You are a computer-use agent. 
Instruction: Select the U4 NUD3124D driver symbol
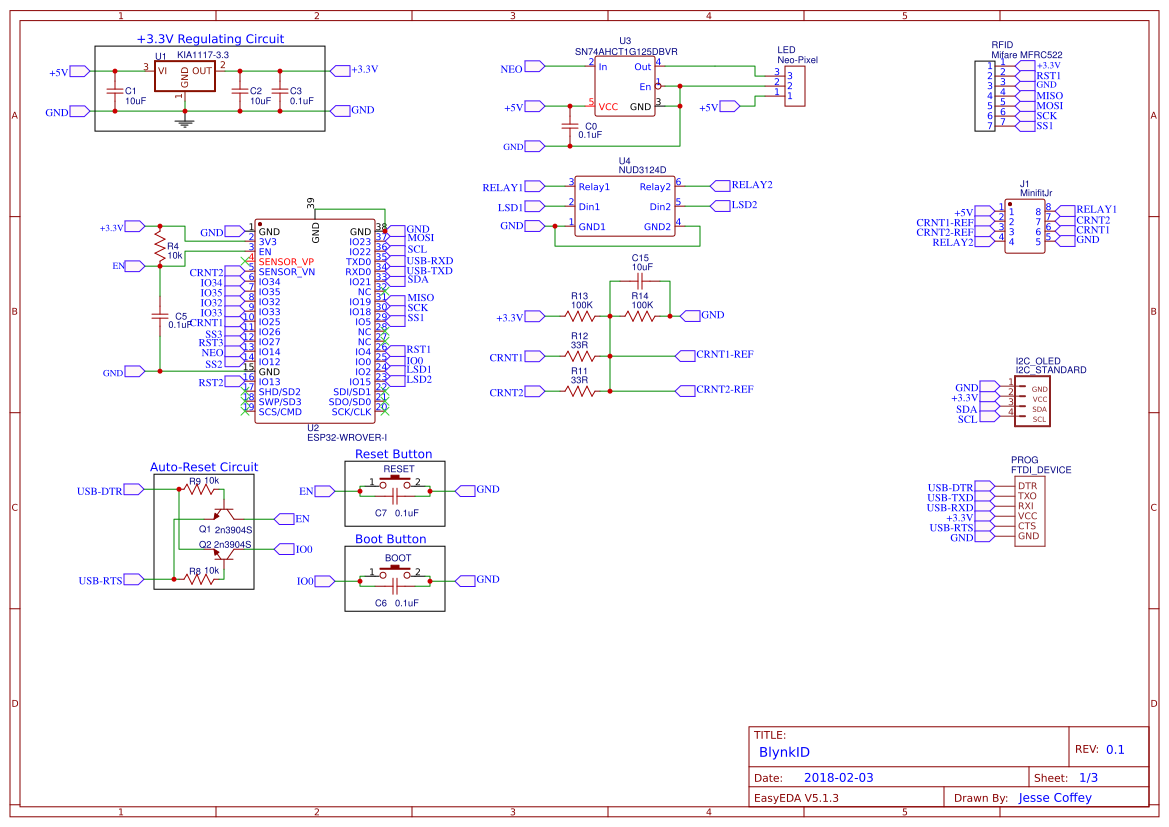pos(624,205)
